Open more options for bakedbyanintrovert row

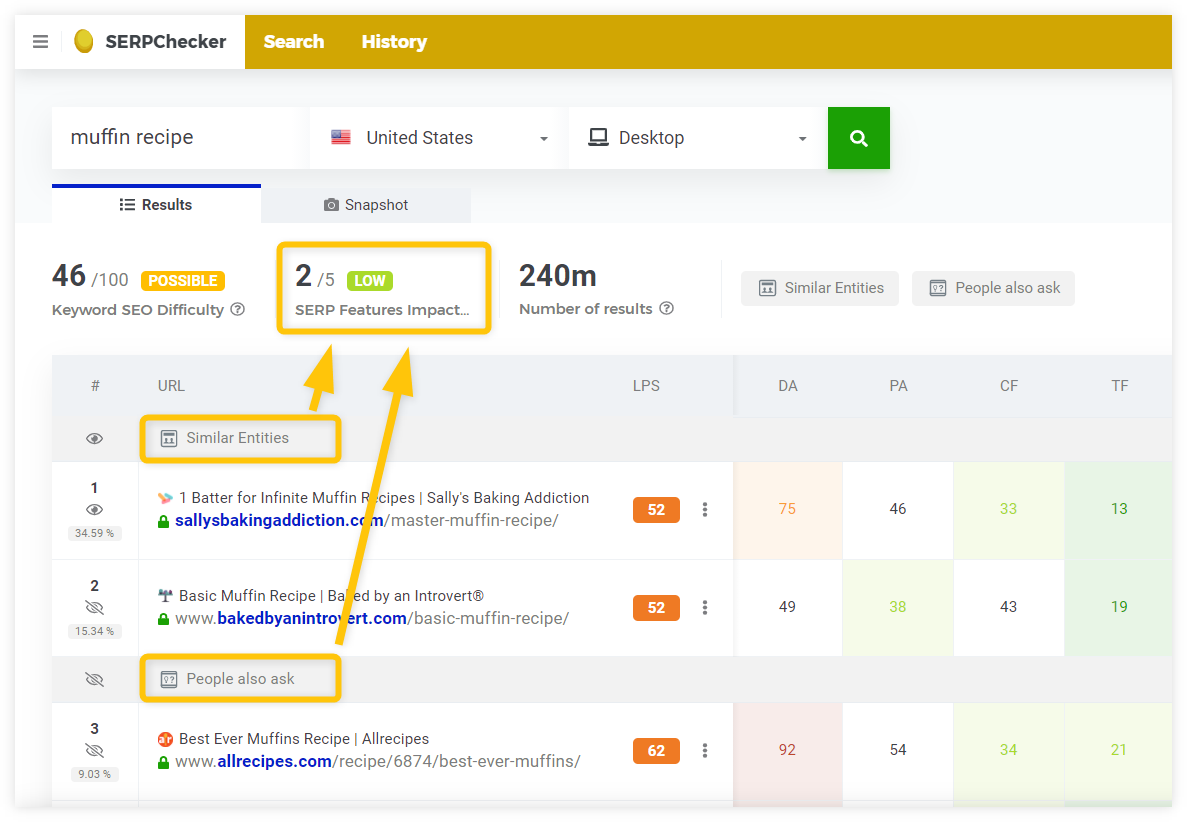coord(705,607)
